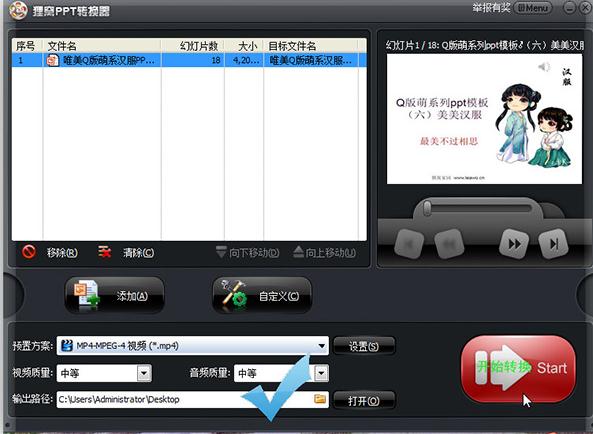
Task: Click the PowerPoint file icon in row 1
Action: [x=53, y=60]
